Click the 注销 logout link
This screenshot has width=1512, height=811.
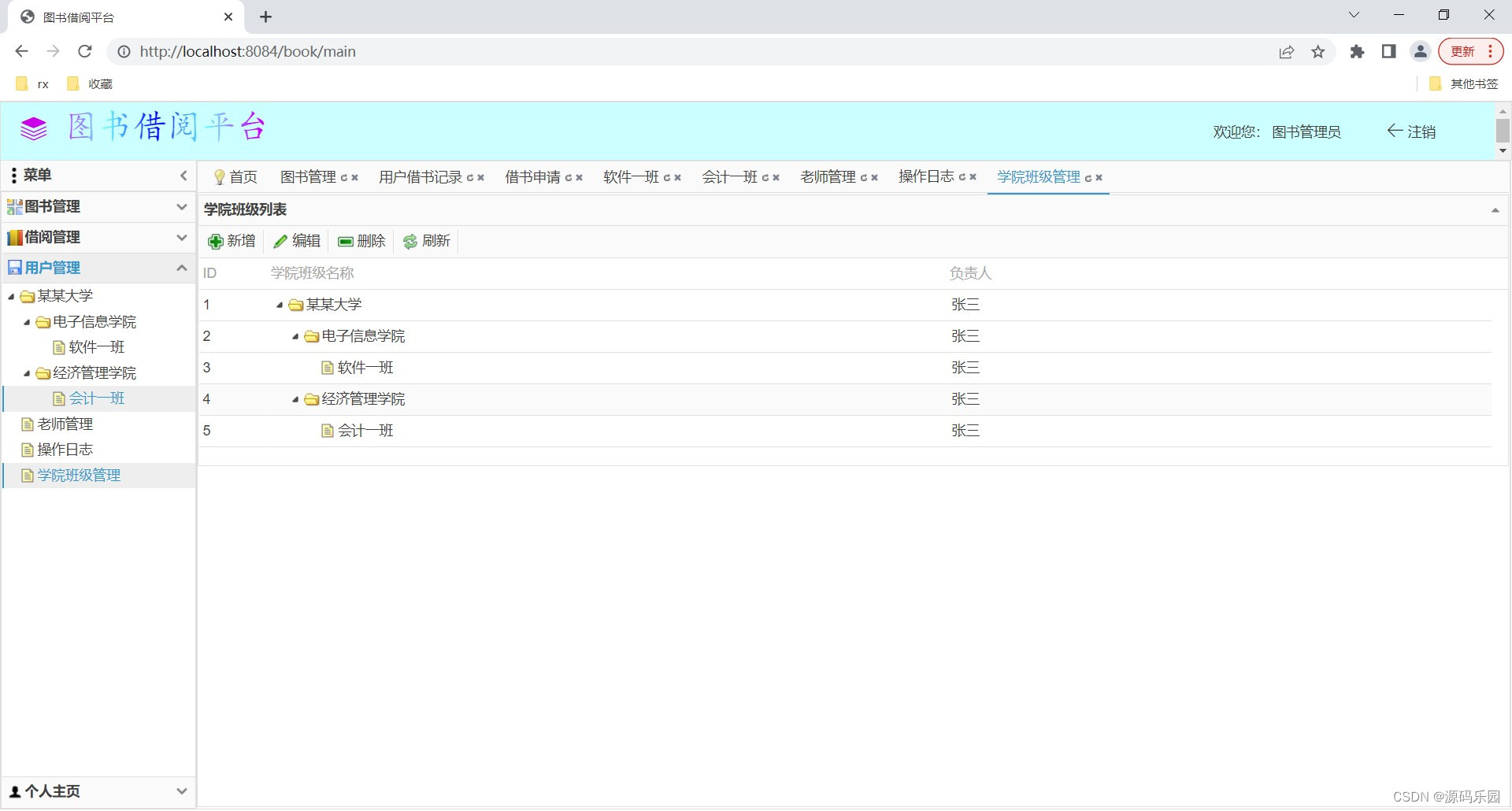pyautogui.click(x=1422, y=131)
